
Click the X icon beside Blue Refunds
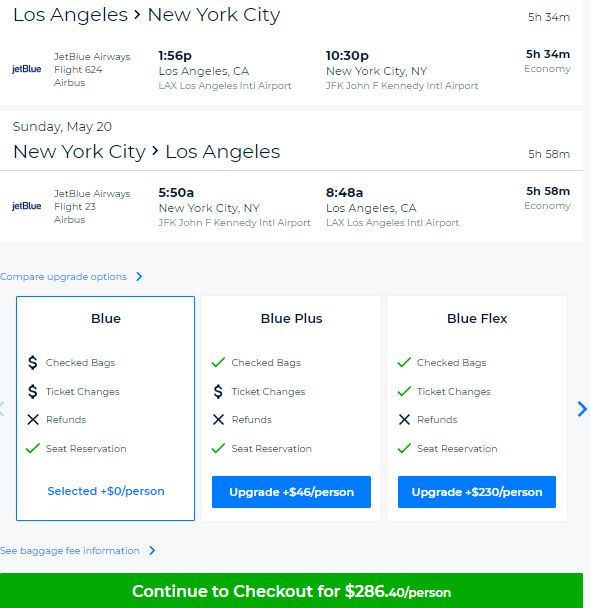pos(33,420)
